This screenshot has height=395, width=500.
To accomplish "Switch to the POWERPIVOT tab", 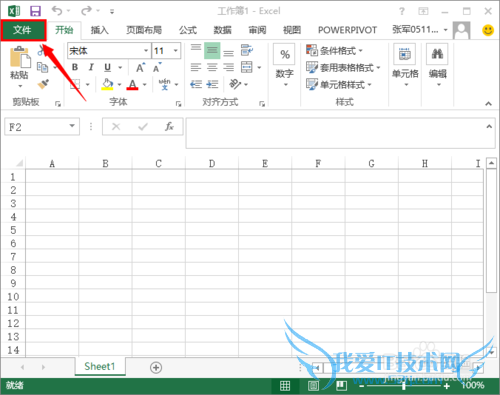I will pyautogui.click(x=347, y=30).
